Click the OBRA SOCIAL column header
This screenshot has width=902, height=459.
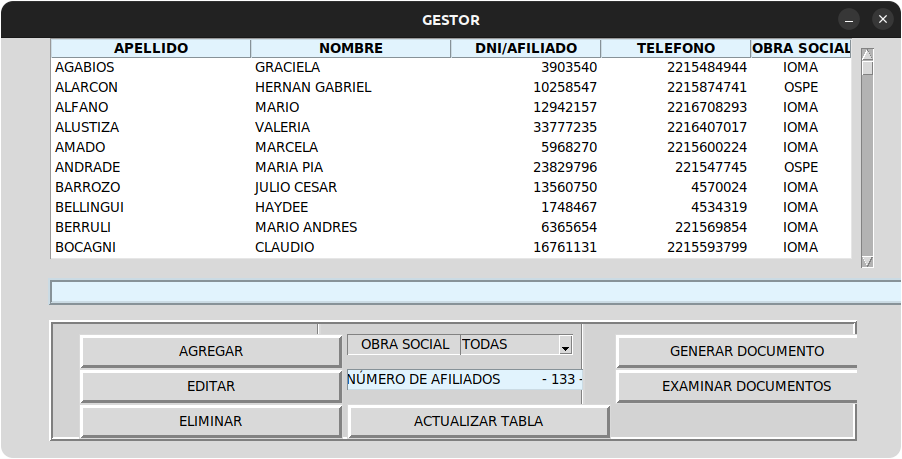coord(801,48)
